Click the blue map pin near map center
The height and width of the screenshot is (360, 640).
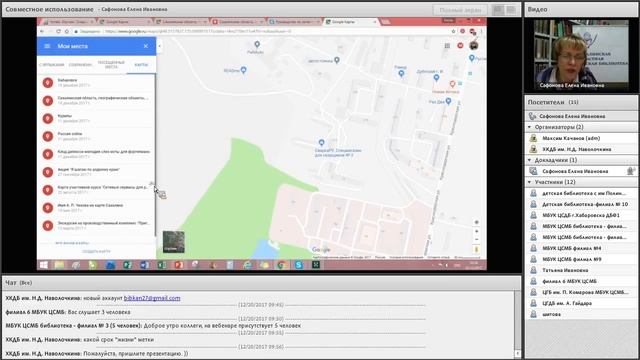(322, 142)
